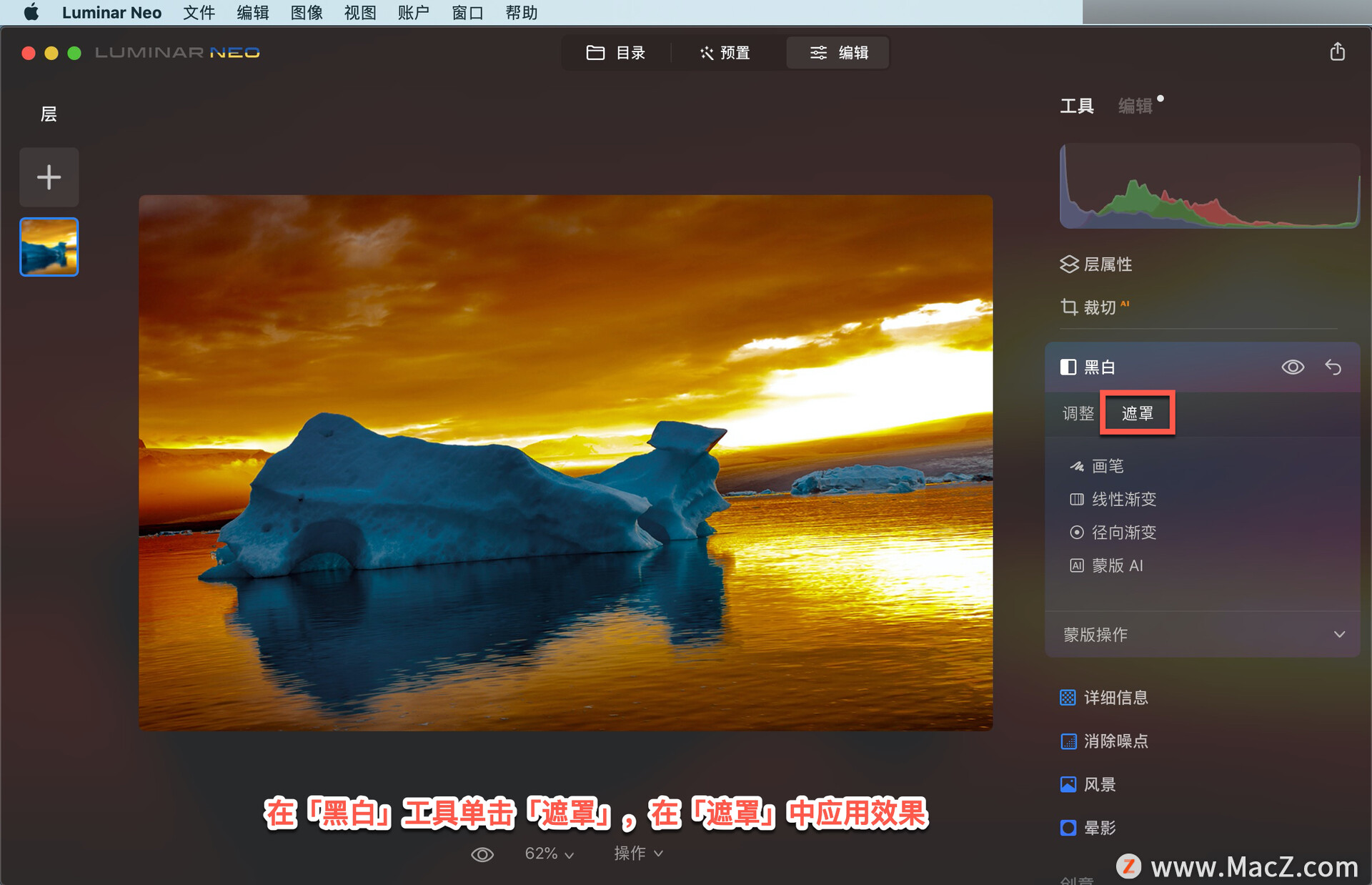Open 消除噪点 denoise tool
Viewport: 1372px width, 885px height.
click(1104, 741)
